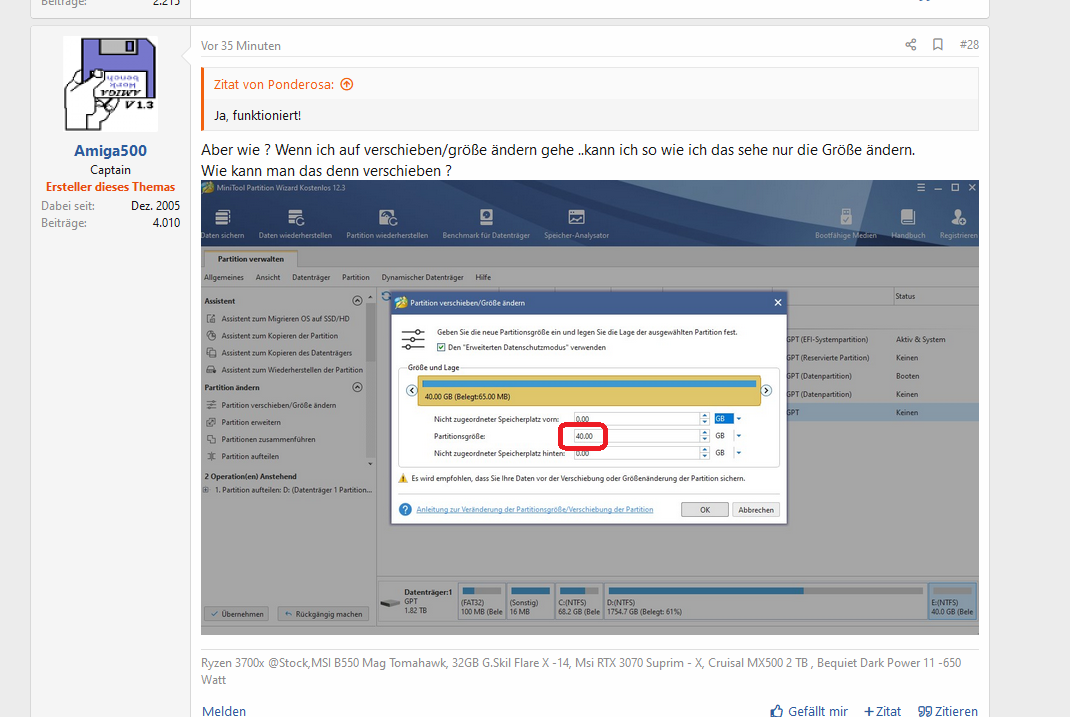Jump to the quoted Ponderosa post via the arrow icon
Viewport: 1070px width, 717px height.
pyautogui.click(x=347, y=85)
